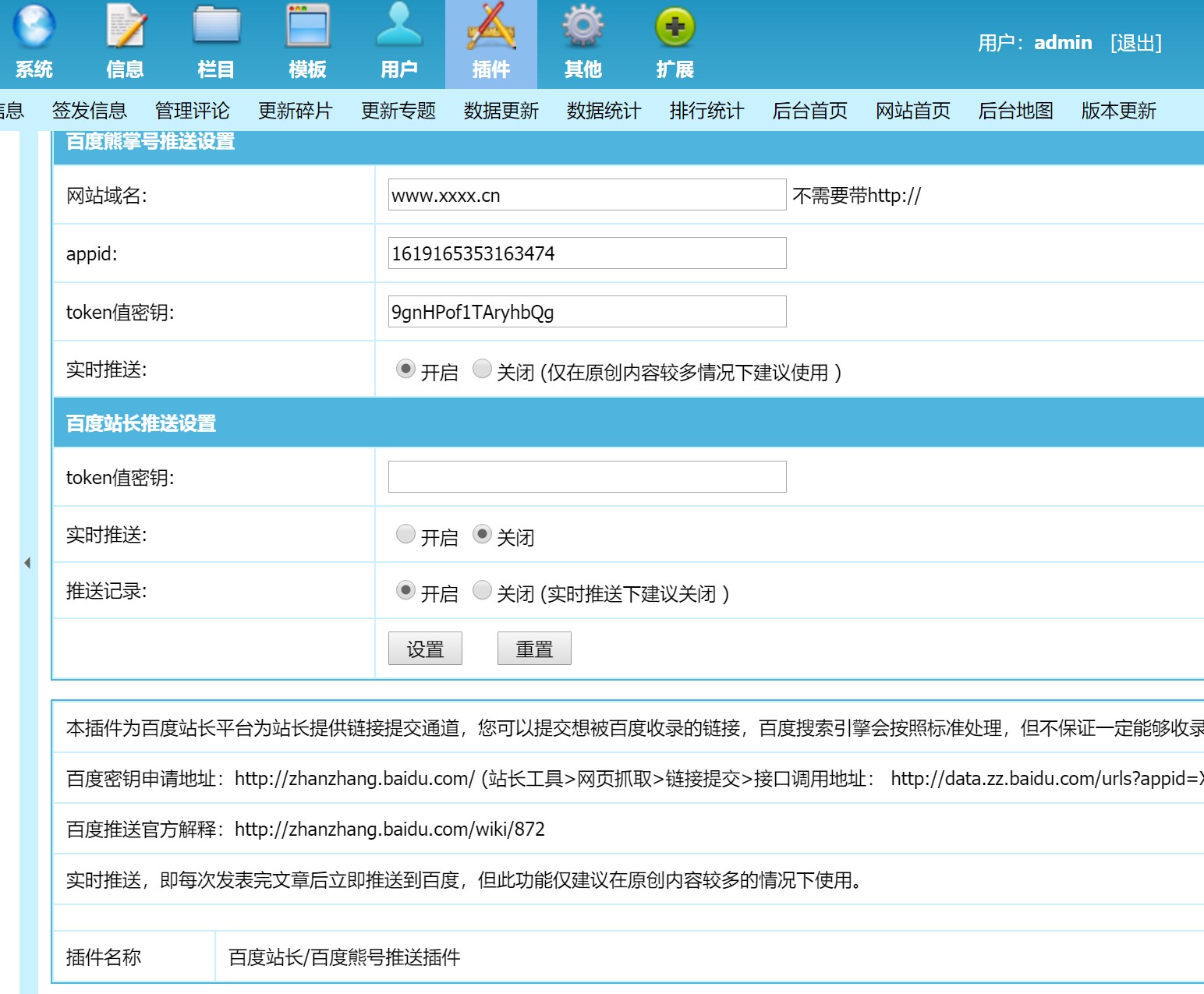Screen dimensions: 1204x994
Task: Open 更新专题 in submenu
Action: tap(398, 111)
